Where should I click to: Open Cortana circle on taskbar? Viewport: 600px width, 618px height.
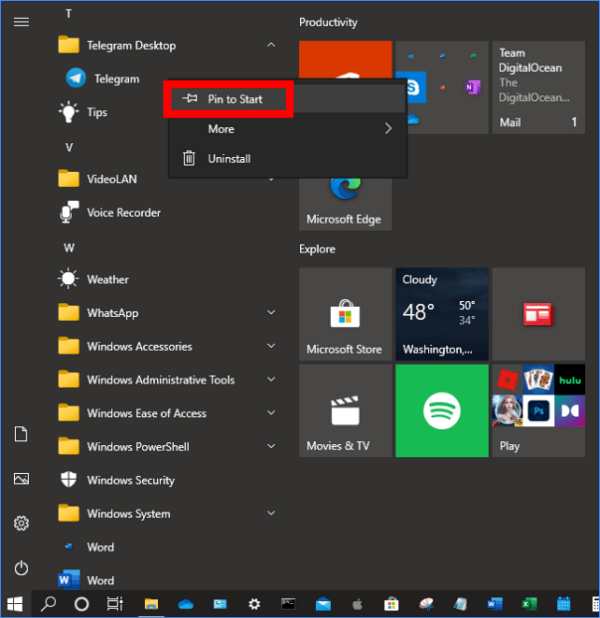(82, 603)
